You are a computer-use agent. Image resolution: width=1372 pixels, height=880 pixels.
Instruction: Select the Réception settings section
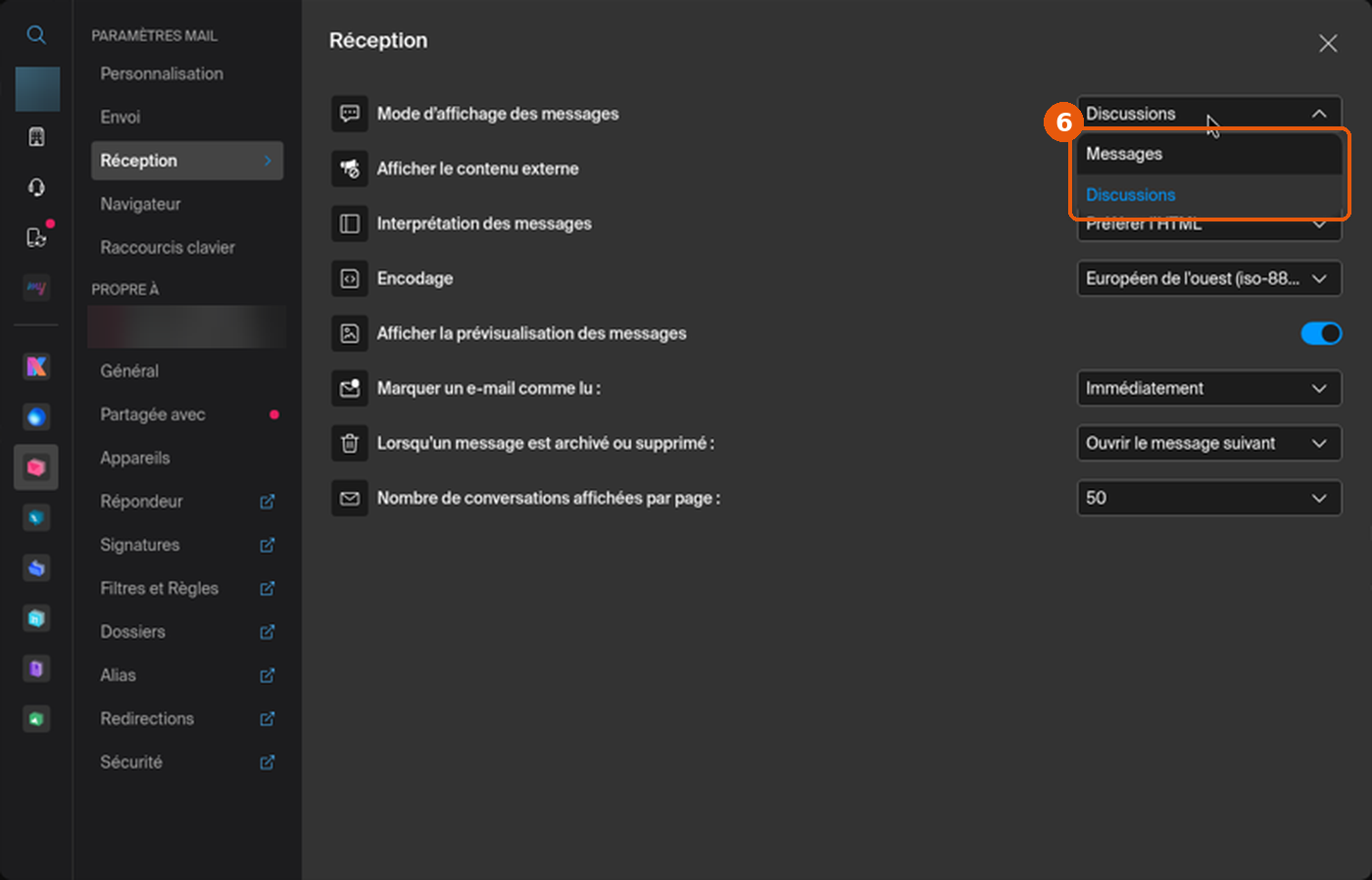[x=187, y=161]
